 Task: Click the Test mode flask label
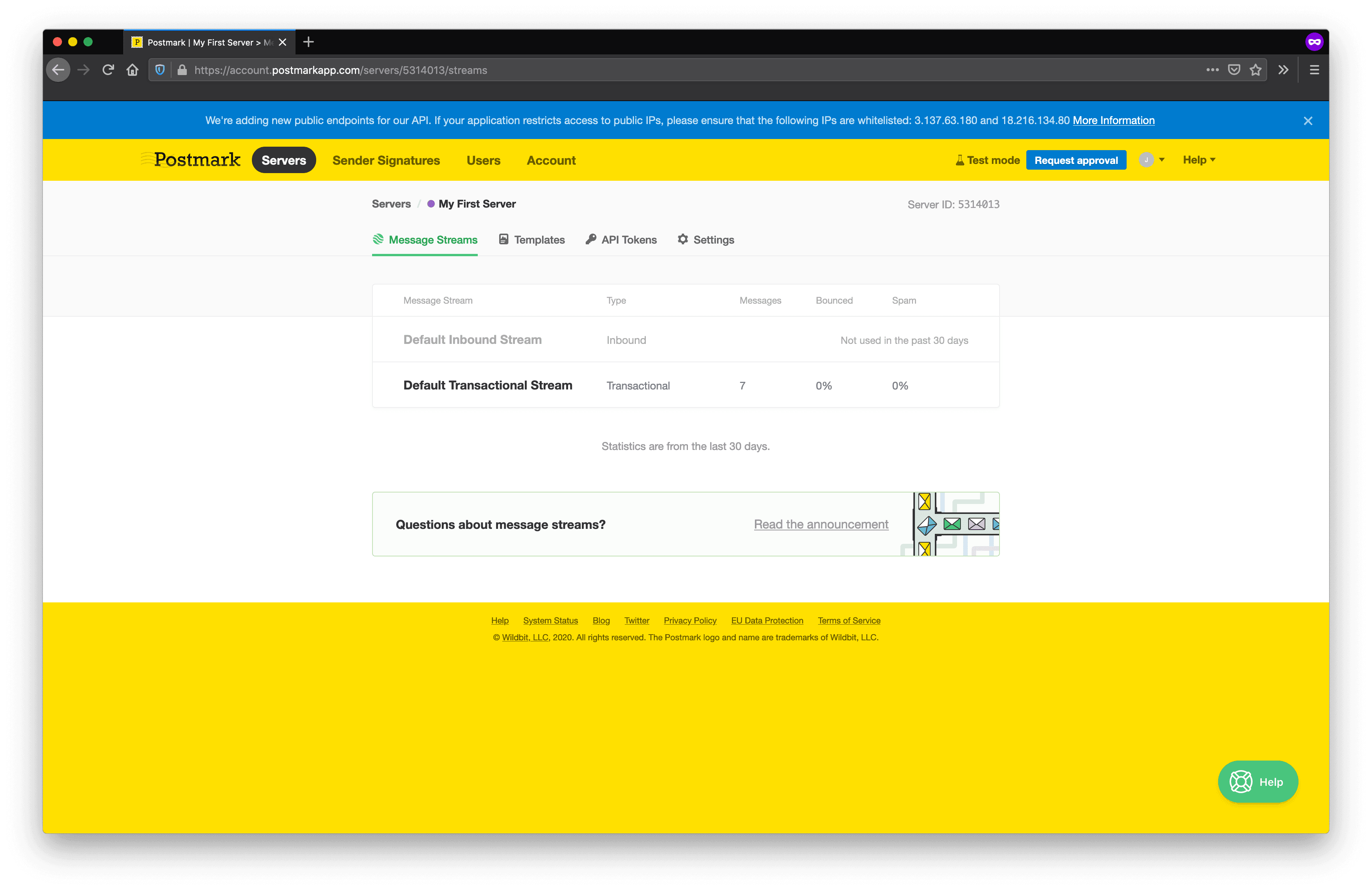point(988,160)
